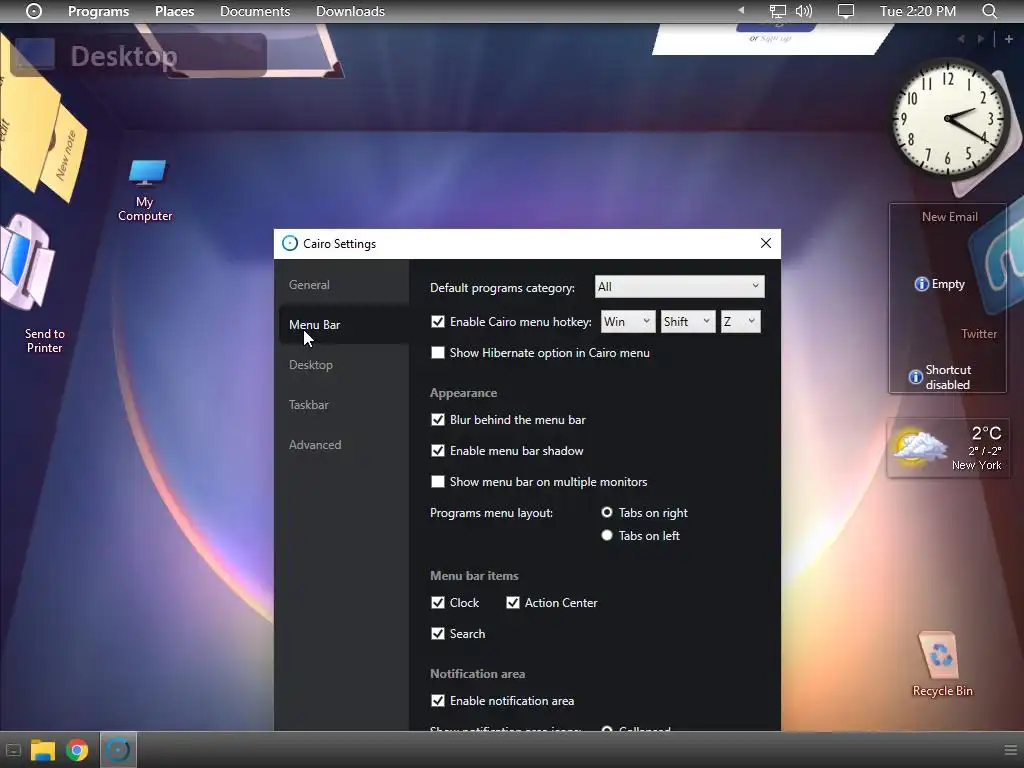The height and width of the screenshot is (768, 1024).
Task: Toggle Blur behind the menu bar
Action: pyautogui.click(x=438, y=420)
